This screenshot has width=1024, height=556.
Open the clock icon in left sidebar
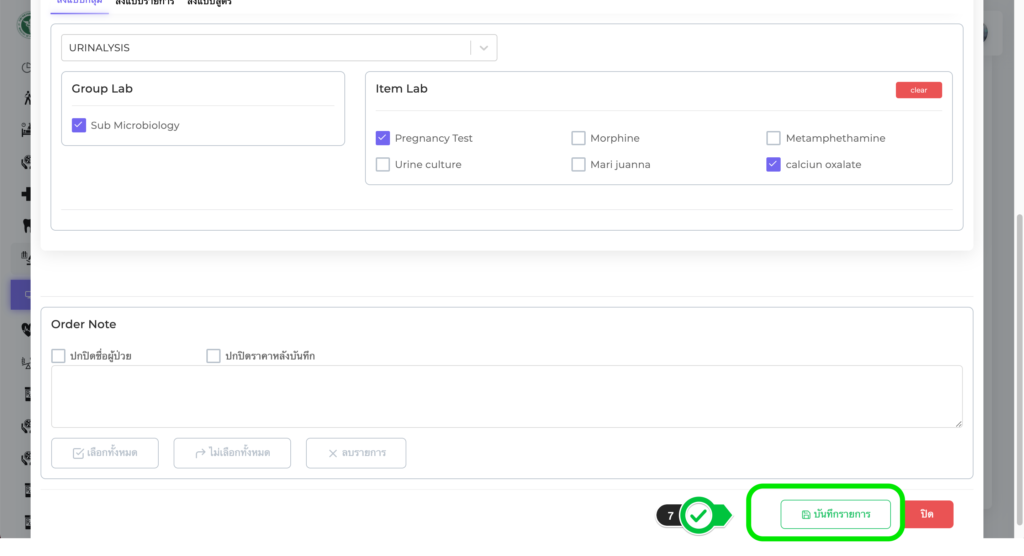(26, 68)
